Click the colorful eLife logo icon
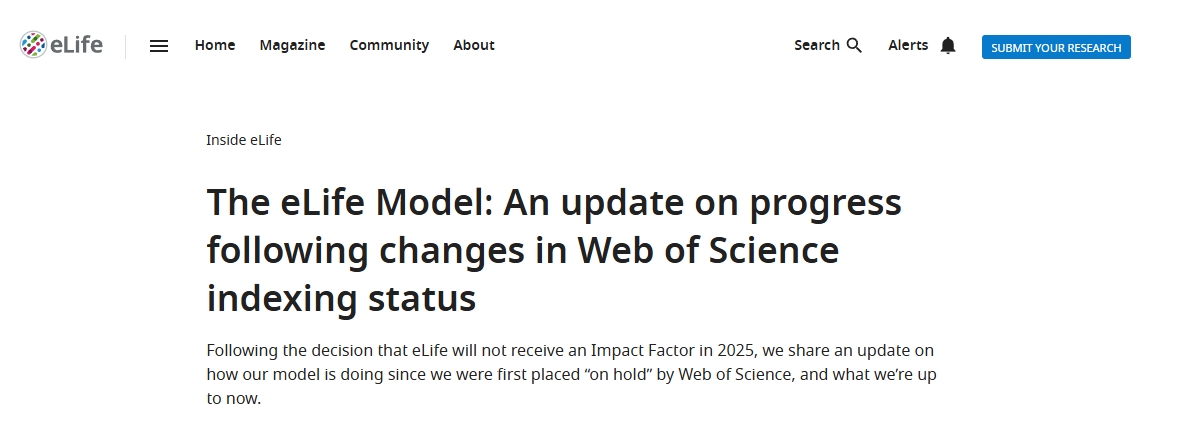This screenshot has height=437, width=1177. (33, 45)
